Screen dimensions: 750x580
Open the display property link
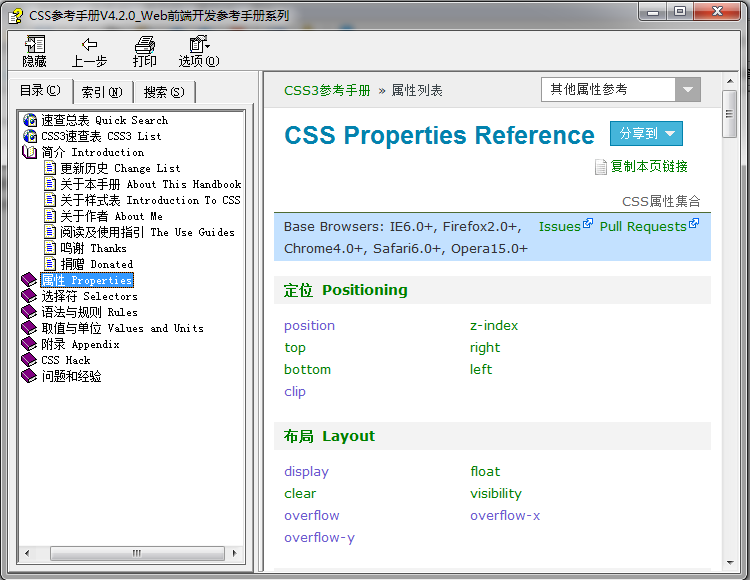coord(306,471)
